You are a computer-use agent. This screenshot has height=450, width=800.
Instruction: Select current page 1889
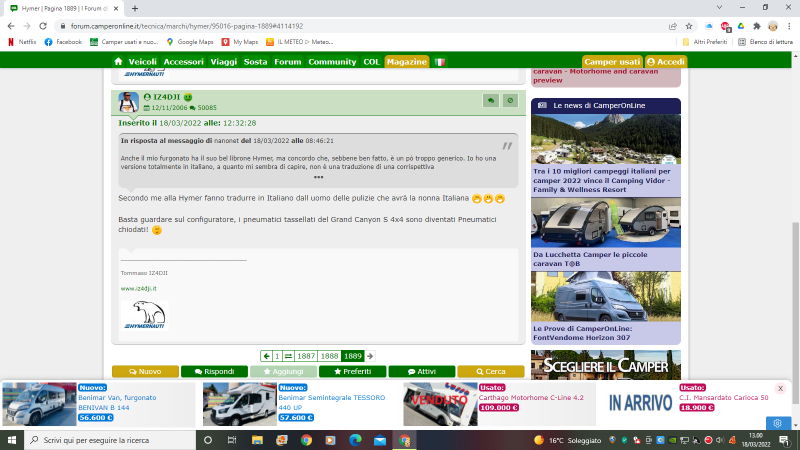coord(353,356)
